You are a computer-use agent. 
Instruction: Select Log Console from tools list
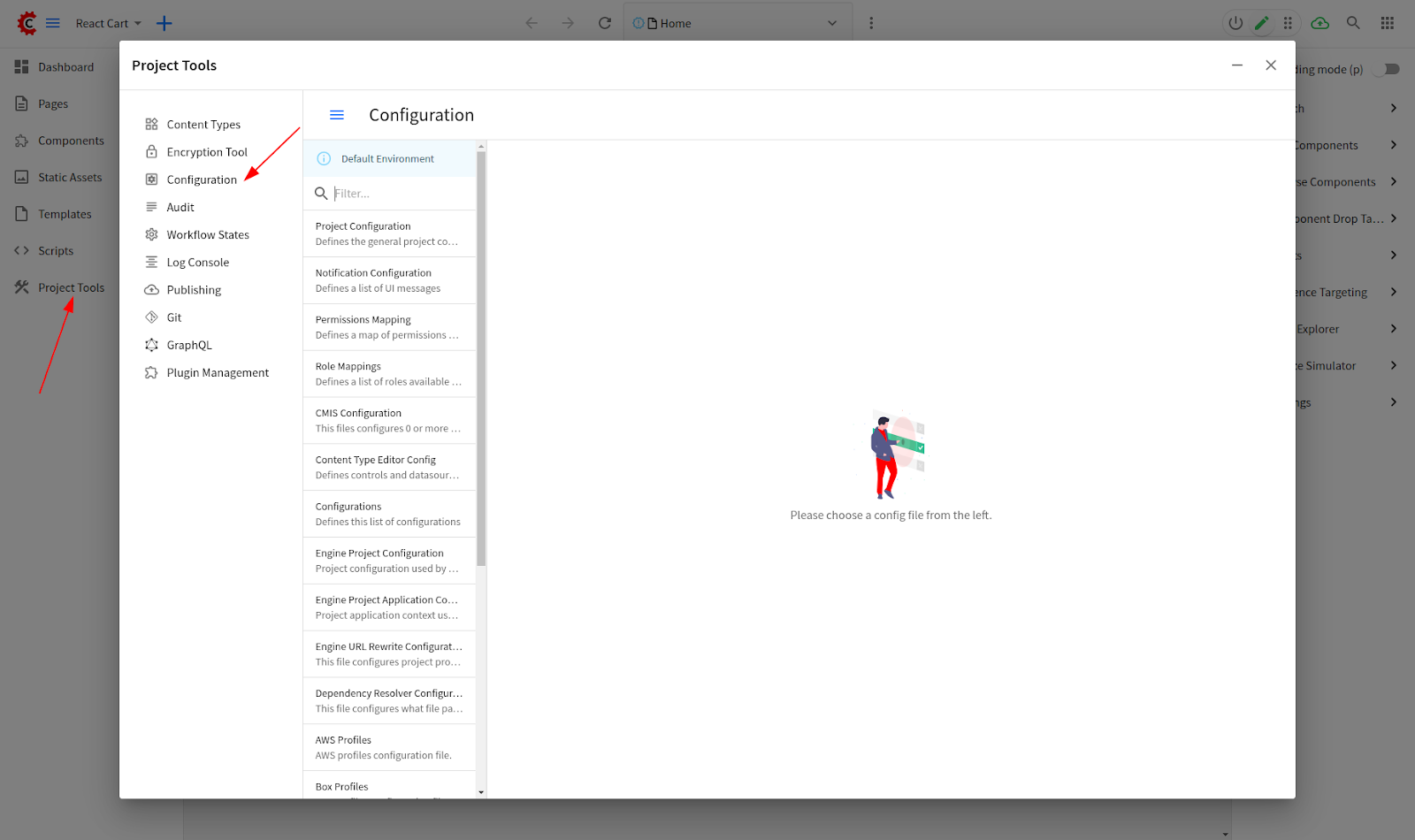click(x=197, y=263)
